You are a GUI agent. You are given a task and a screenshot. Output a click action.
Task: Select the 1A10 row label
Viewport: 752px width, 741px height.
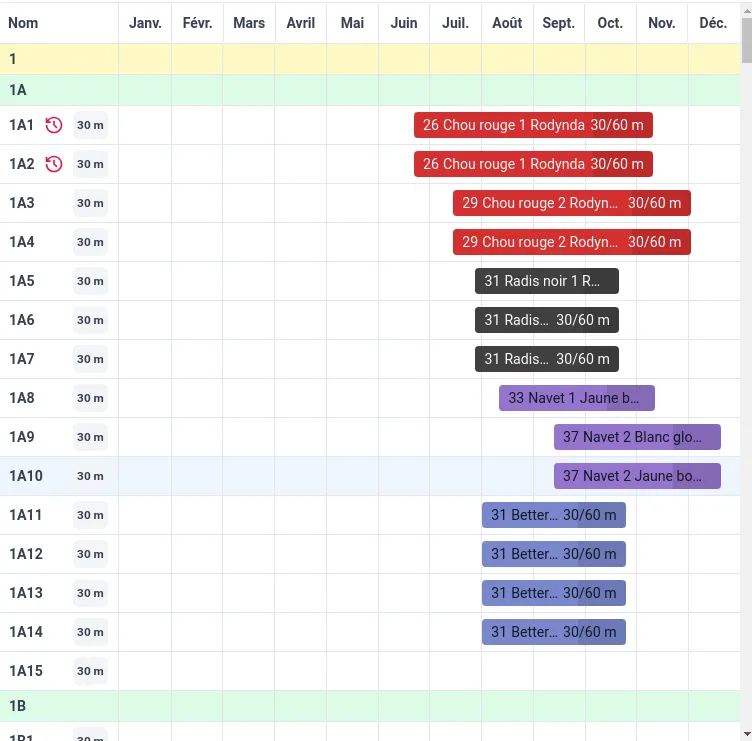[x=26, y=476]
